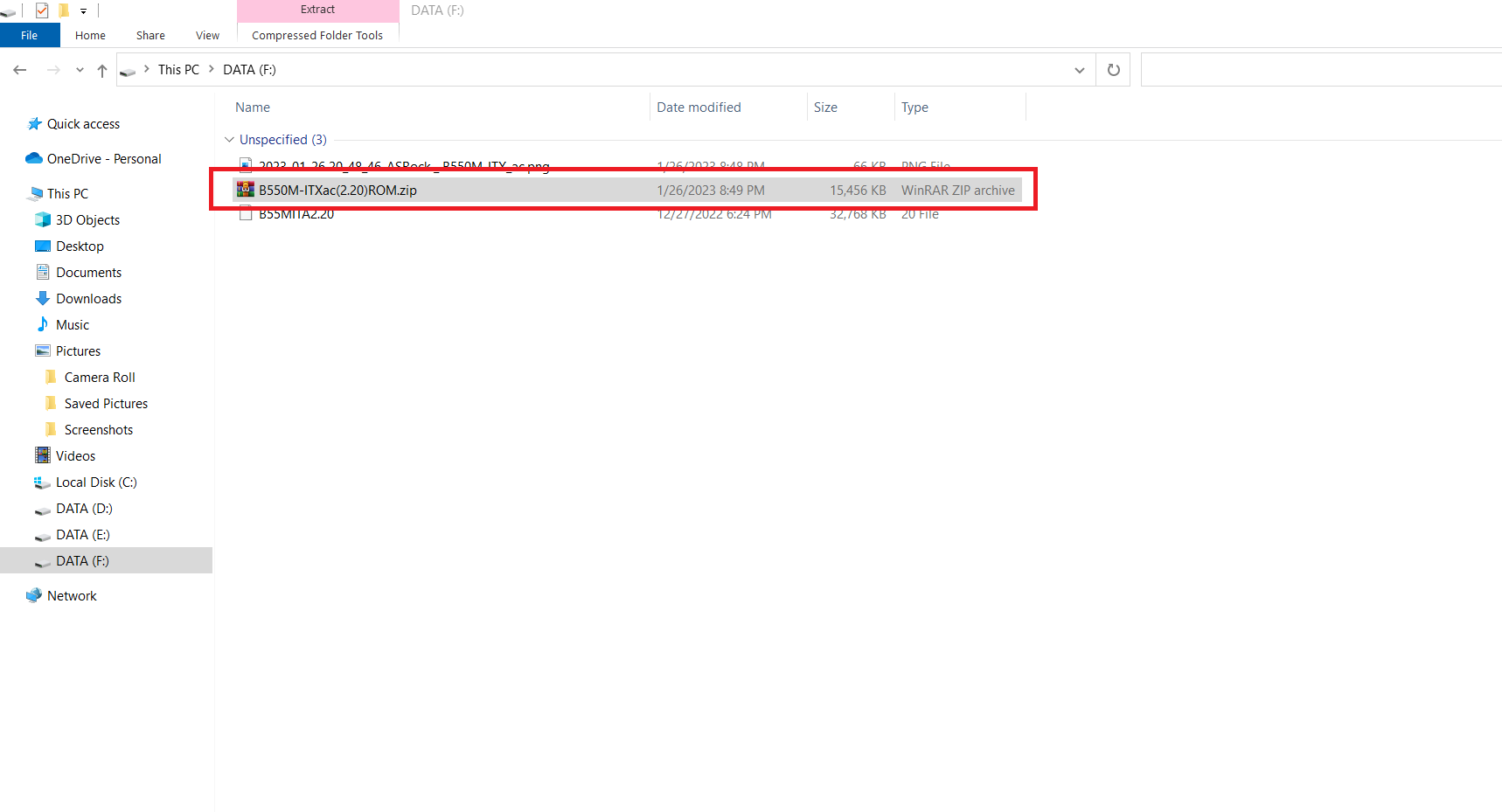
Task: Click the 3D Objects cube icon
Action: click(x=43, y=219)
